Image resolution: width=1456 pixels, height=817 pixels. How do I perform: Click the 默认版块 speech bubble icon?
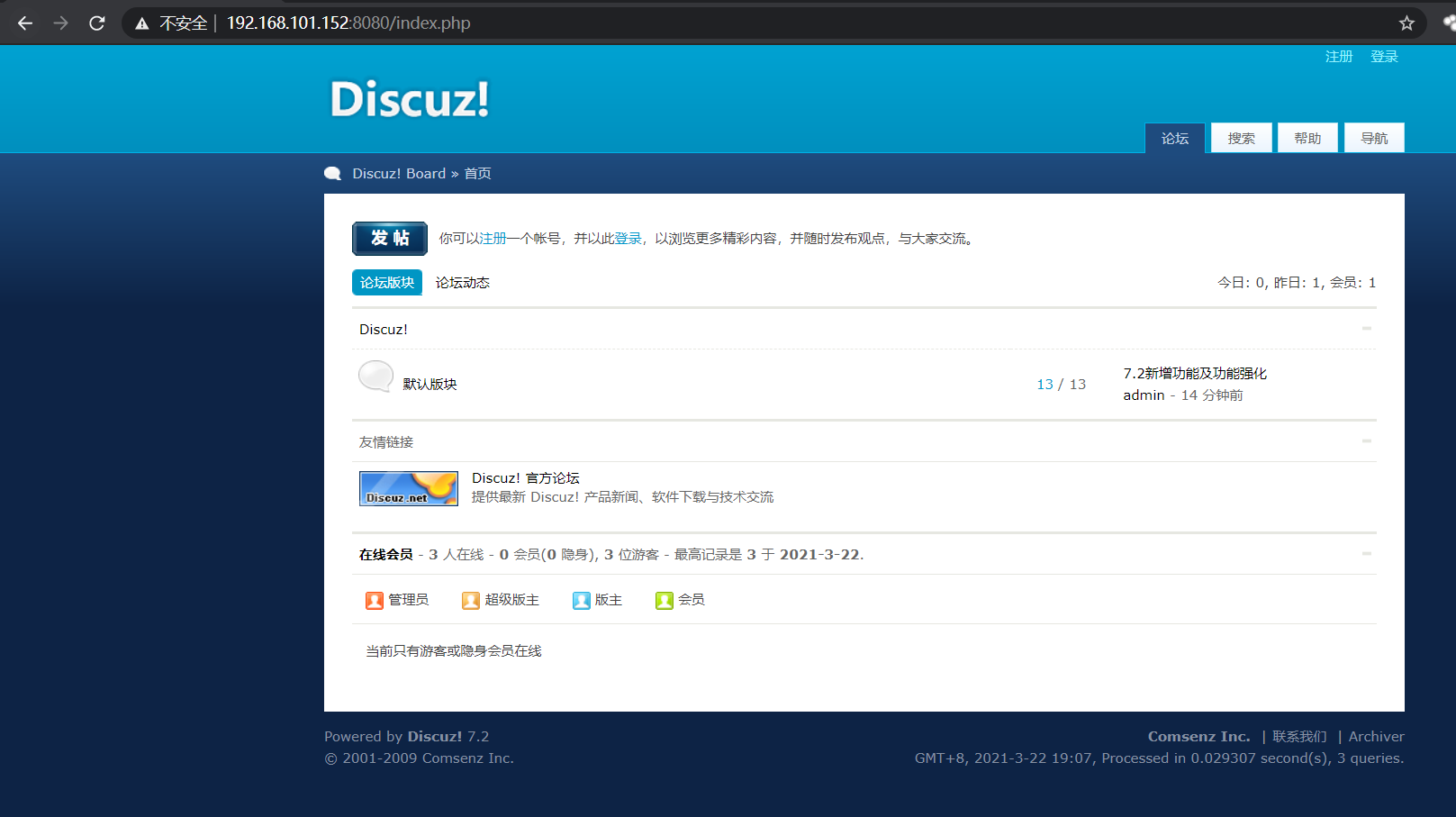click(x=375, y=377)
